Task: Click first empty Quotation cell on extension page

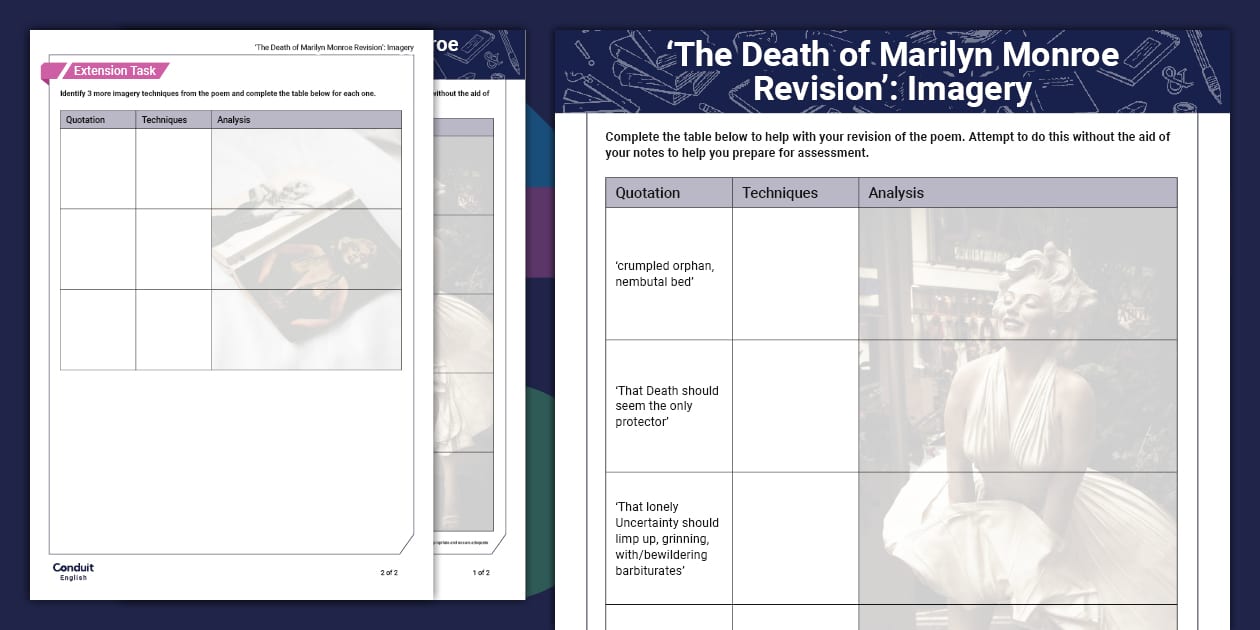Action: [98, 168]
